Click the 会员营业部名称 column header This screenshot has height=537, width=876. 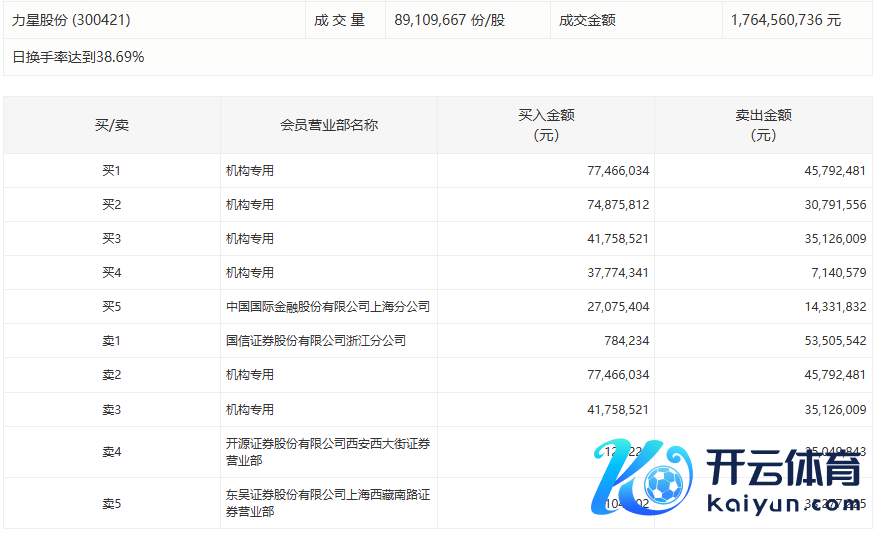coord(328,125)
